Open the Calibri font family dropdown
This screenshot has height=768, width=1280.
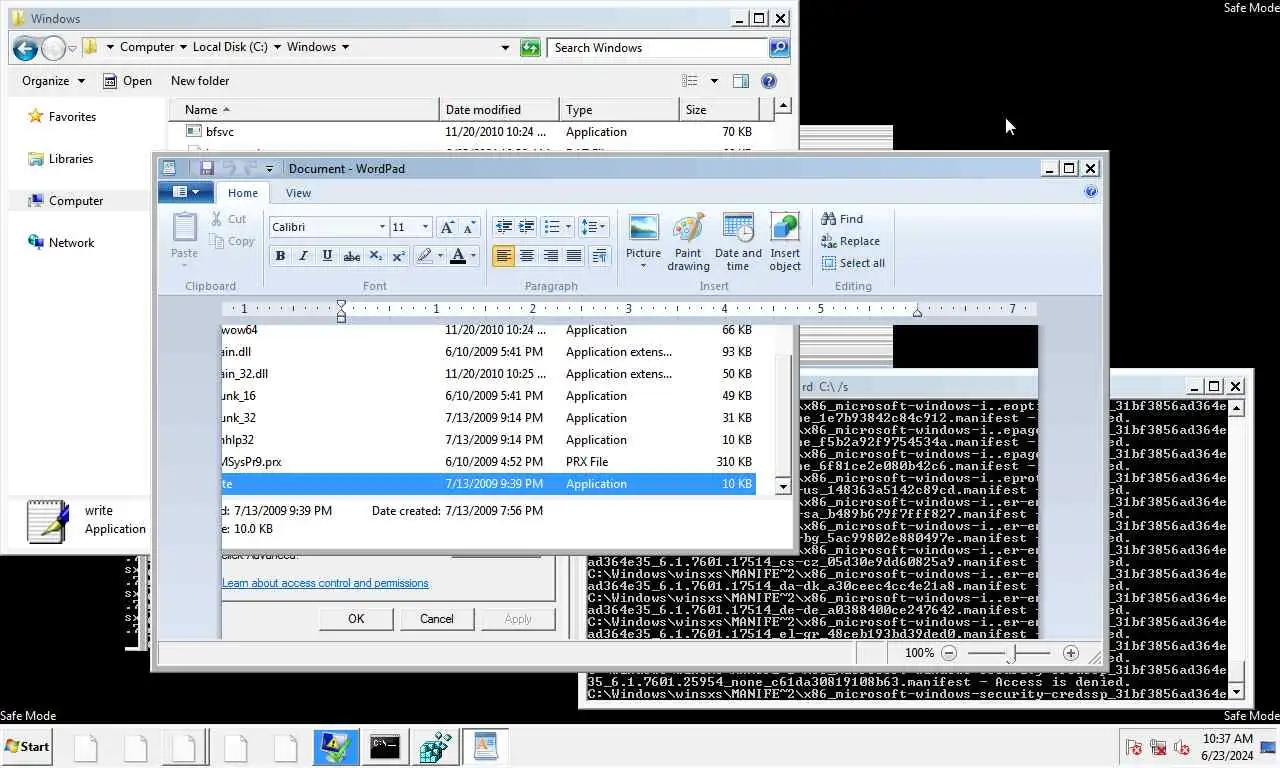(x=381, y=227)
